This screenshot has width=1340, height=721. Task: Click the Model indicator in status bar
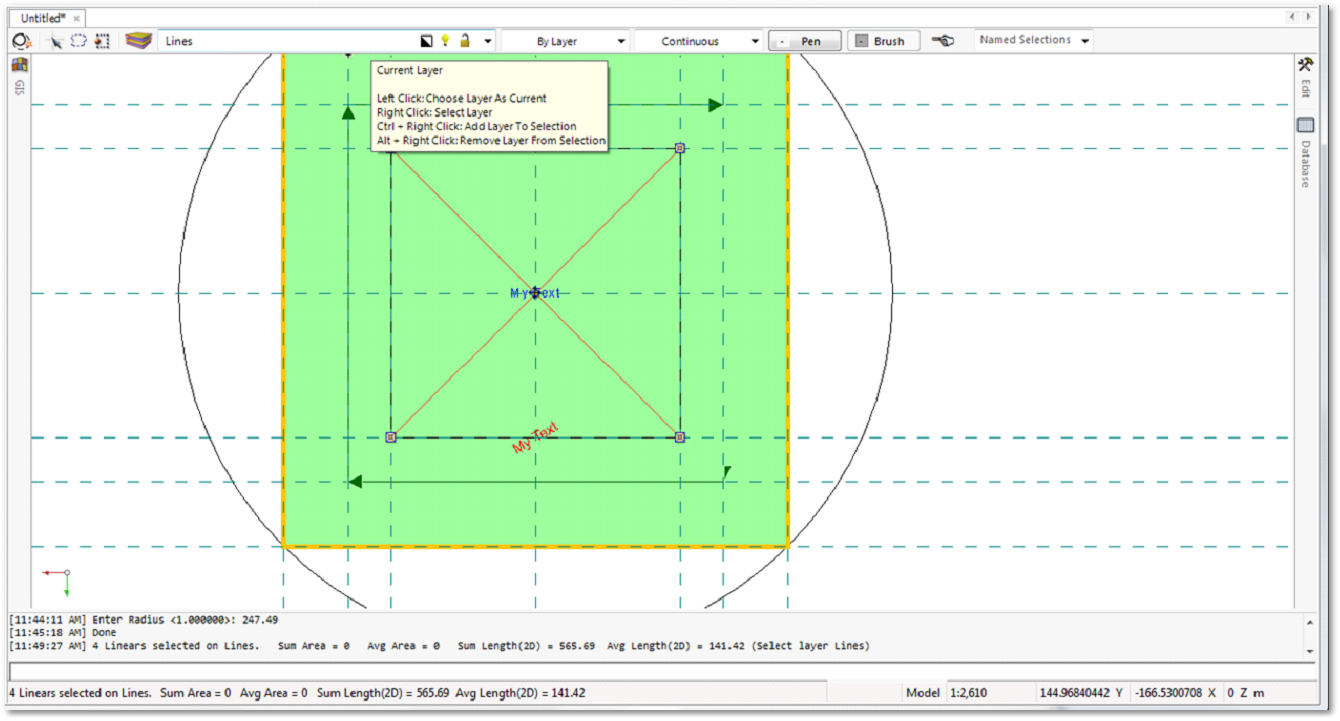pyautogui.click(x=923, y=693)
